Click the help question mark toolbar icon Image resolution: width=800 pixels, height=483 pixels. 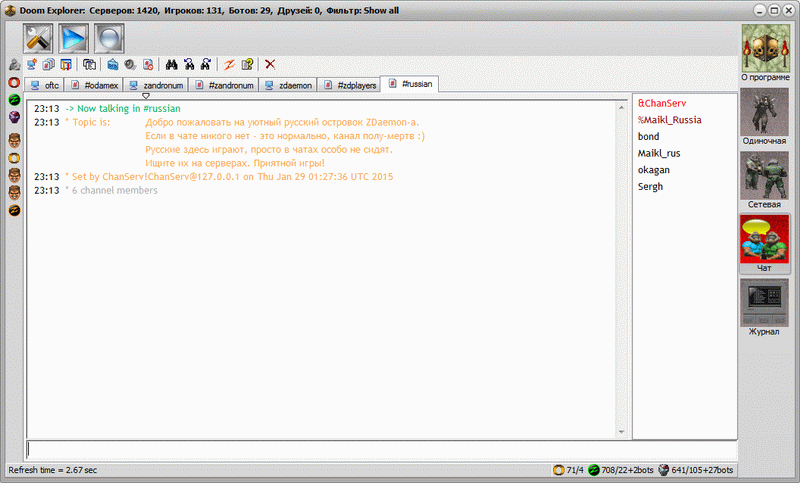247,65
